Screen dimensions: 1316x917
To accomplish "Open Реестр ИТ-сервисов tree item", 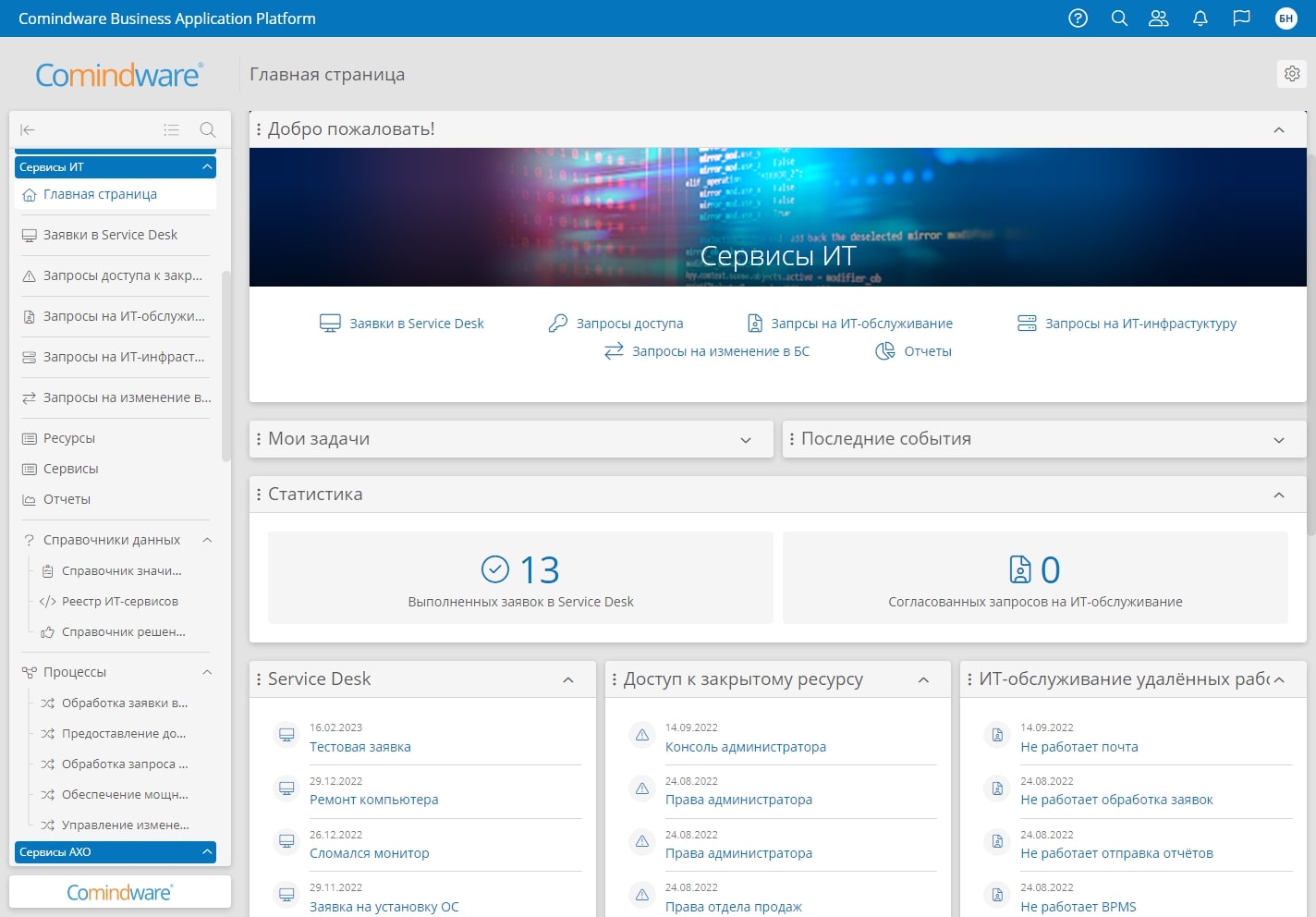I will (x=120, y=601).
